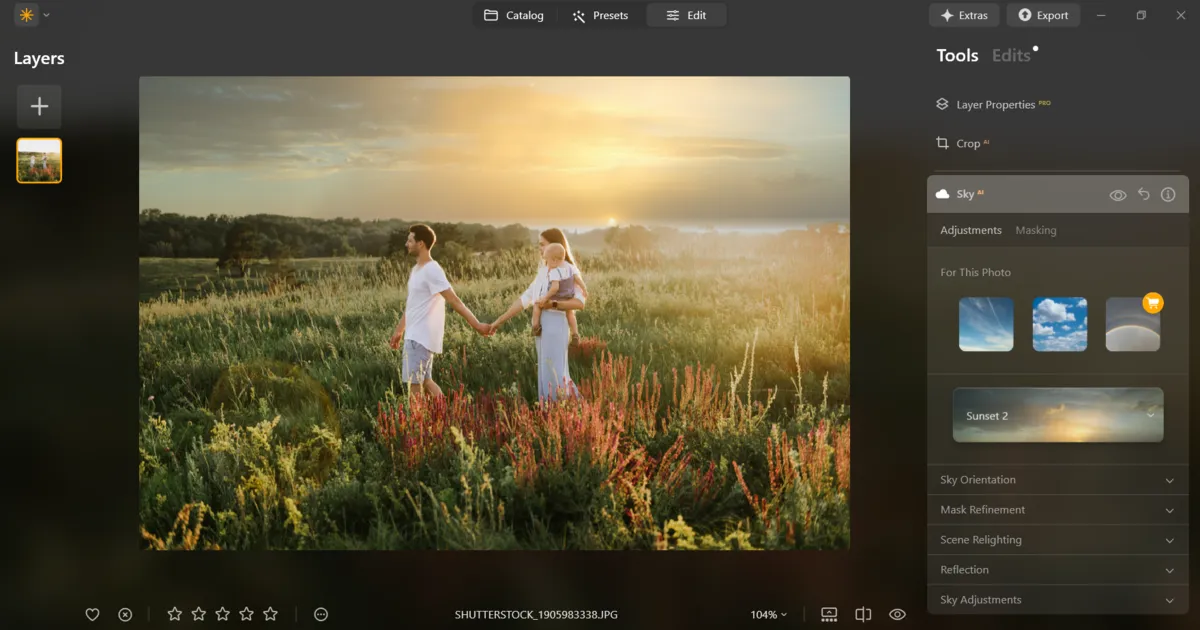Expand the Sky Orientation section
This screenshot has height=630, width=1200.
point(1057,480)
